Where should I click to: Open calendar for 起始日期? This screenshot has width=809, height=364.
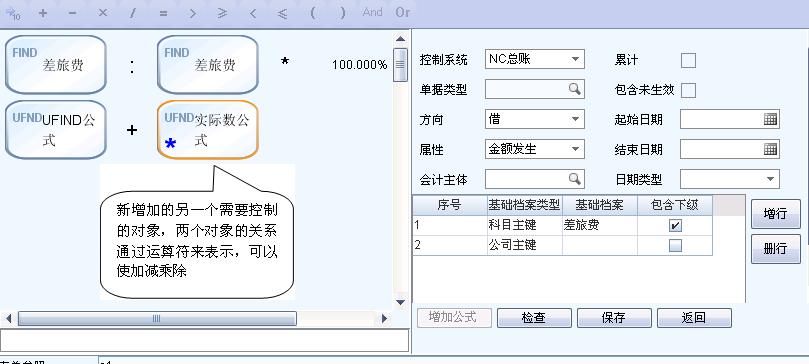(x=770, y=119)
